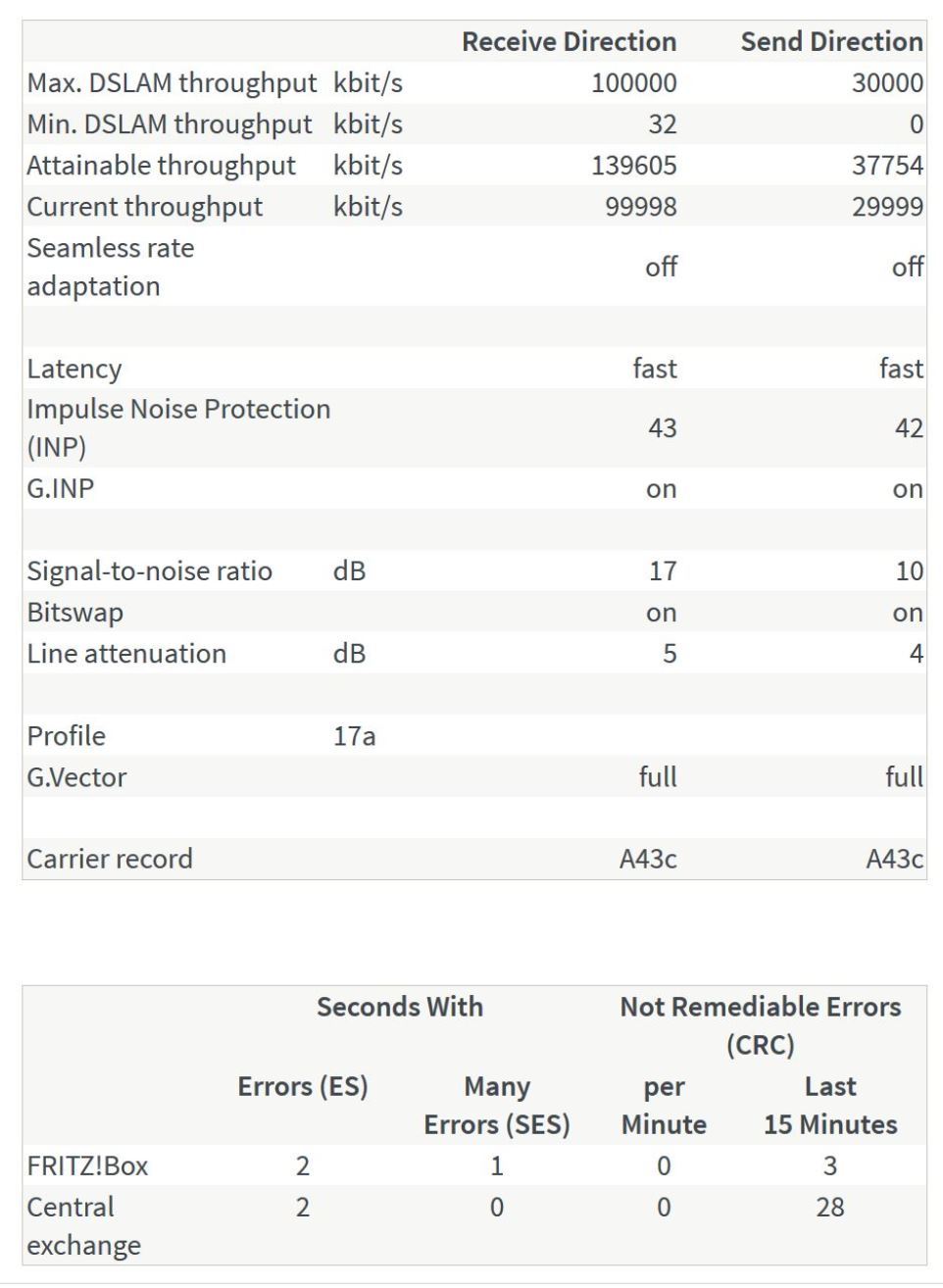The width and height of the screenshot is (943, 1288).
Task: Click the Profile value 17a
Action: (x=354, y=736)
